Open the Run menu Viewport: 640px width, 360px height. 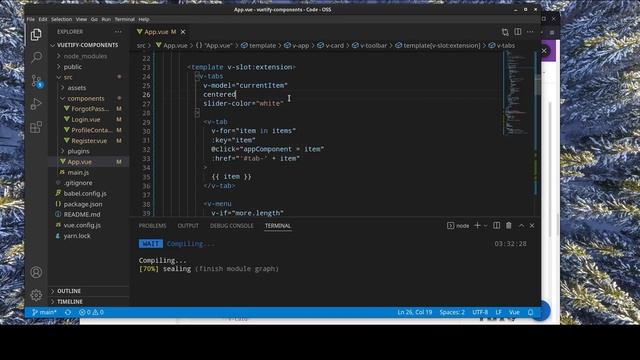coord(106,19)
